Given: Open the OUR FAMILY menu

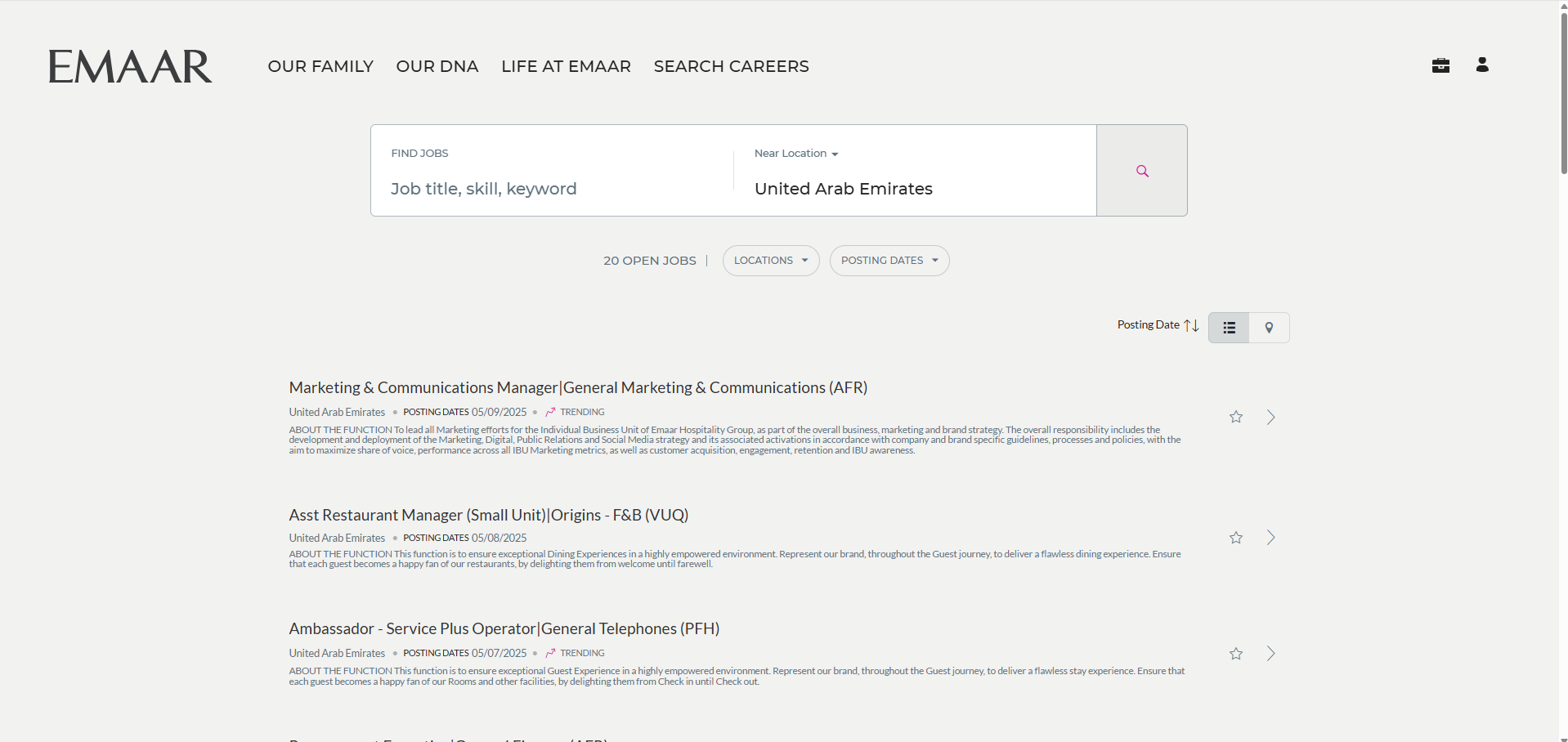Looking at the screenshot, I should (x=320, y=66).
